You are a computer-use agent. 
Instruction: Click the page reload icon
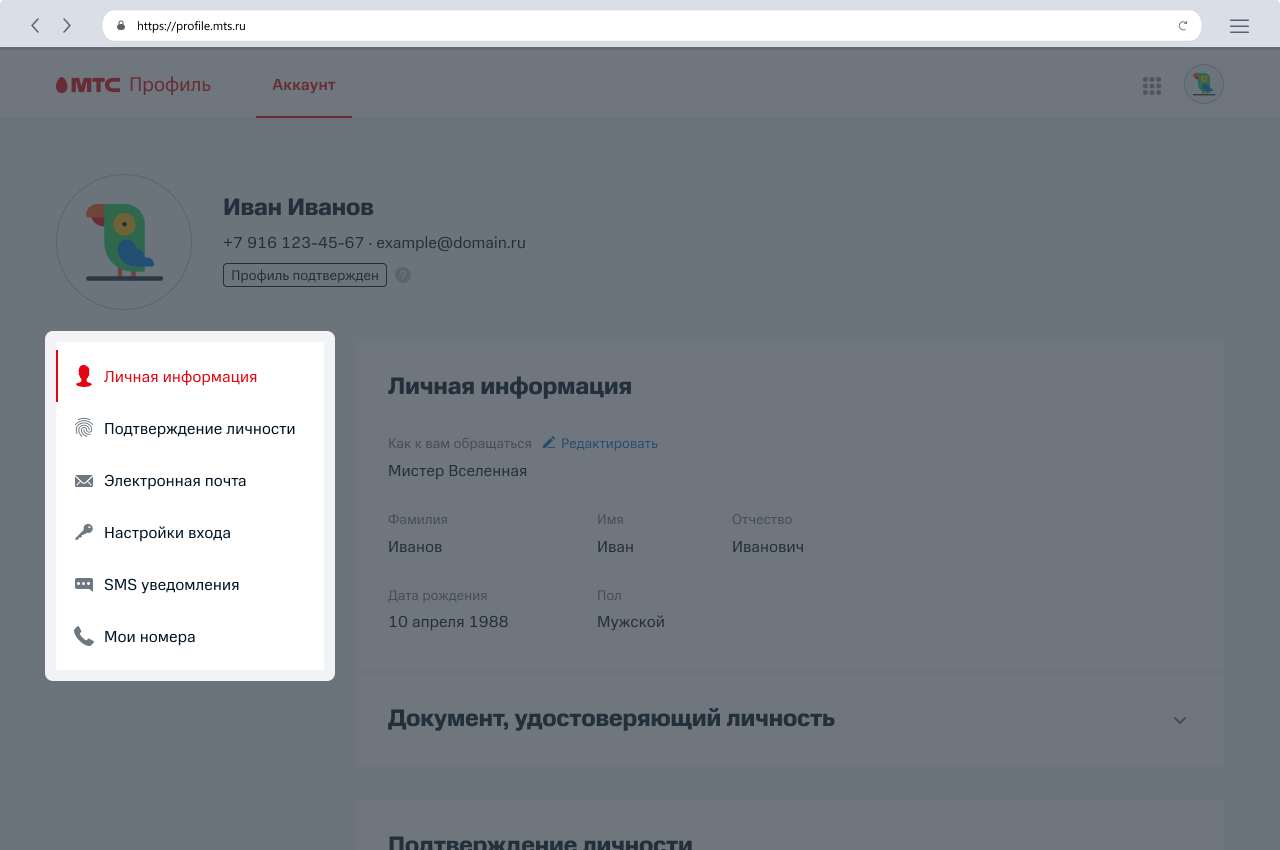click(1183, 26)
